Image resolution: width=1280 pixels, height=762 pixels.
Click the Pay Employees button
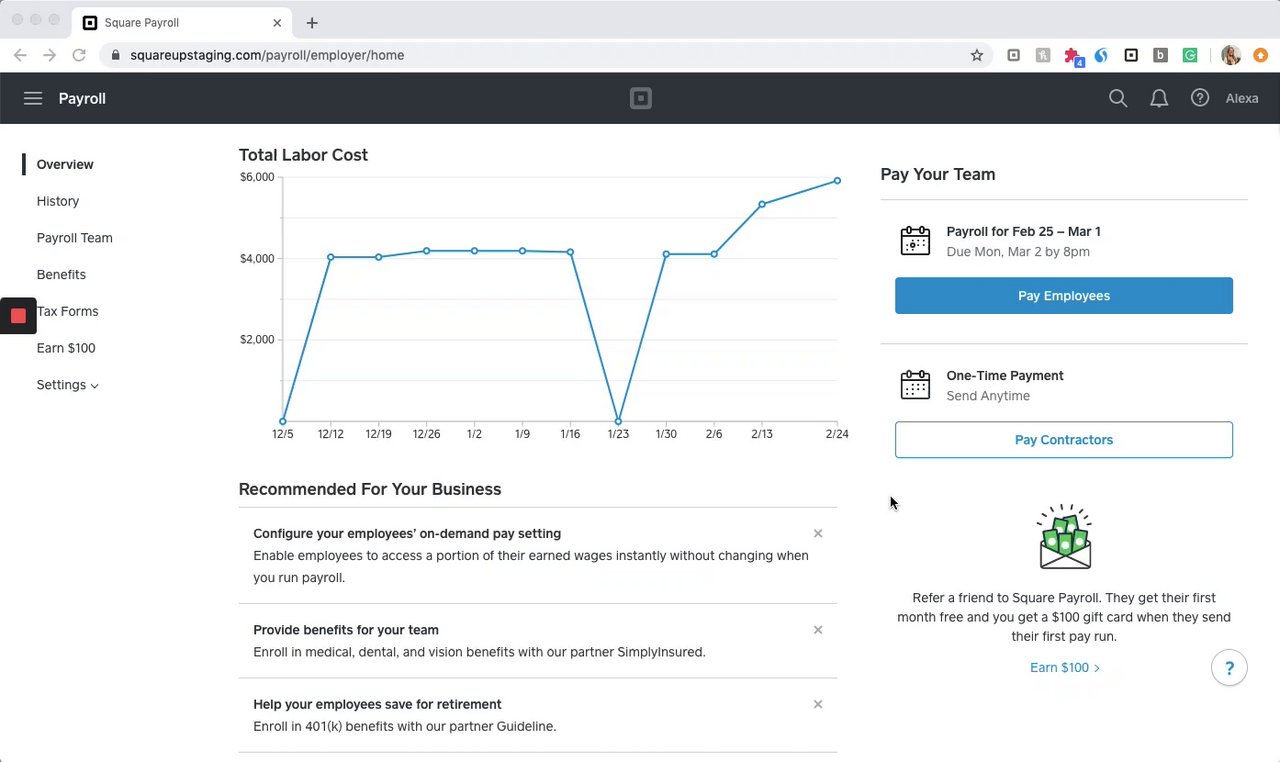pyautogui.click(x=1063, y=296)
